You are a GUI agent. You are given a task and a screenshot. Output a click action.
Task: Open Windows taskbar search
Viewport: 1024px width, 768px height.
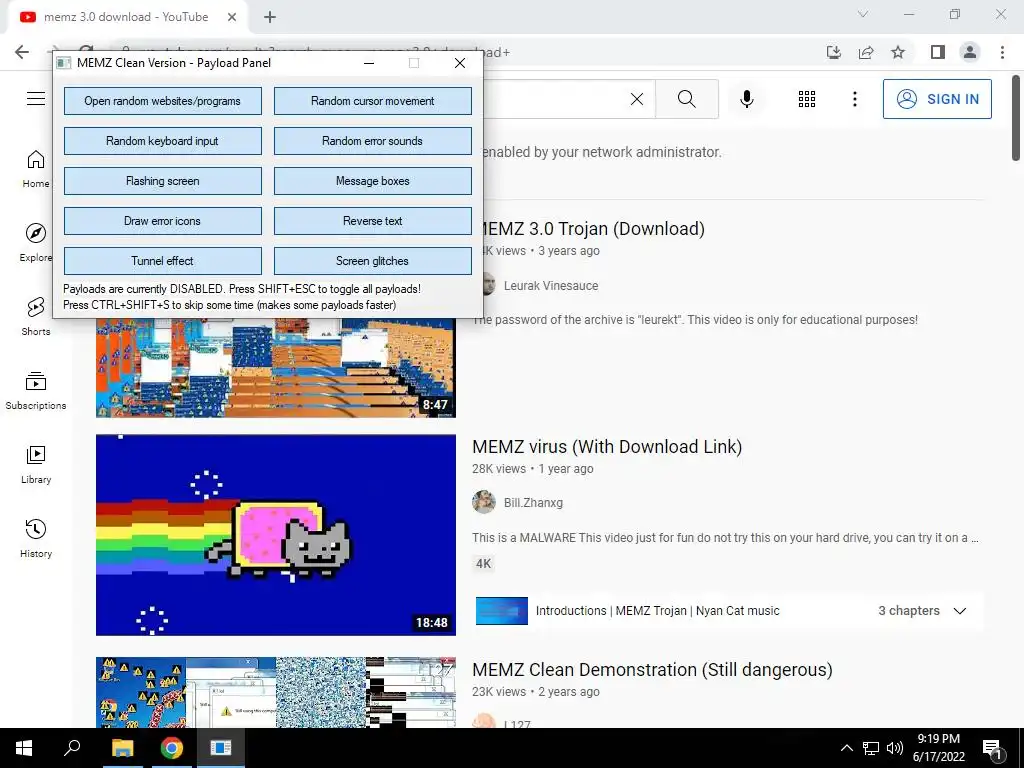coord(72,748)
